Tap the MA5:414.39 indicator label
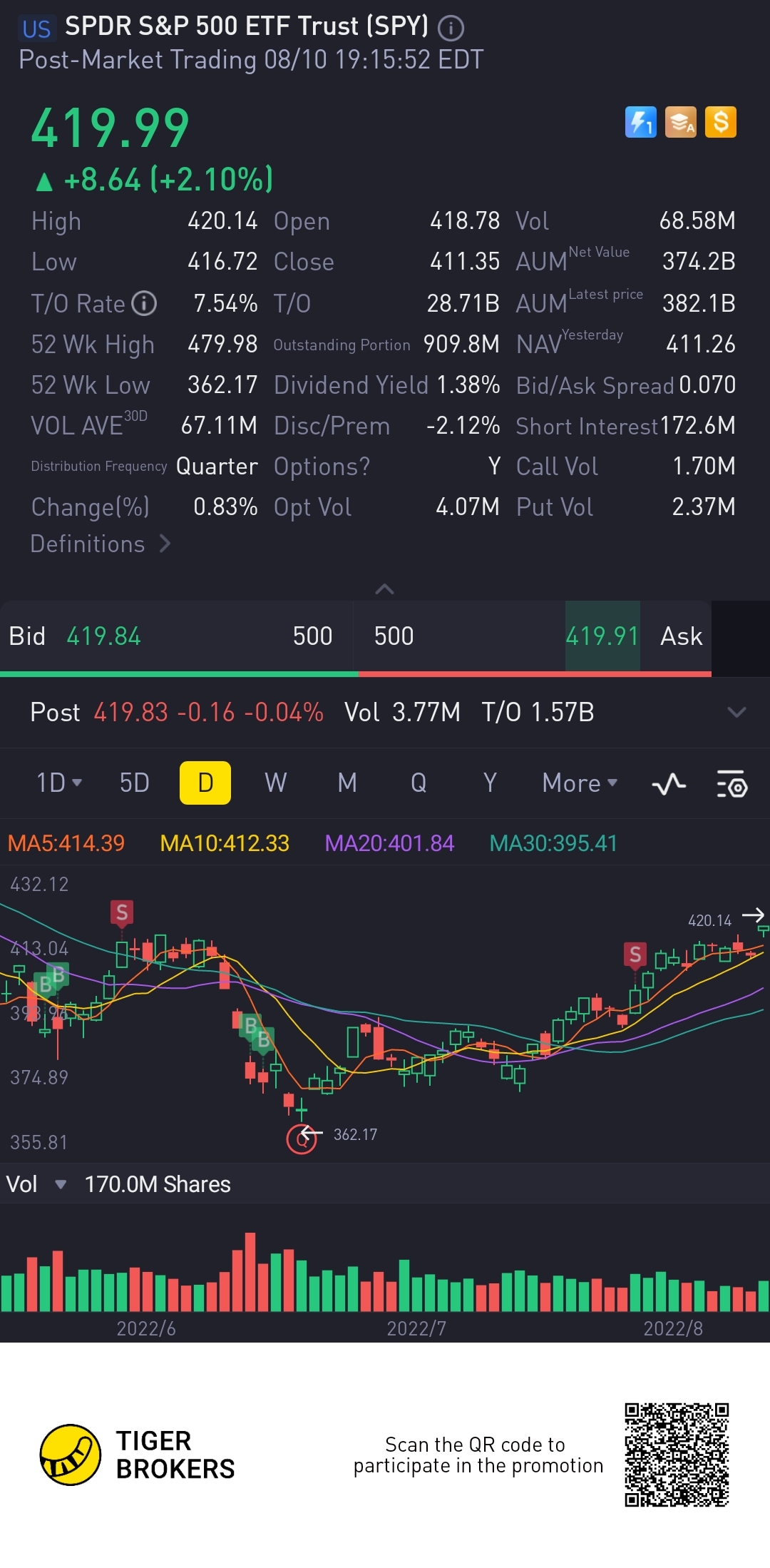The image size is (770, 1568). coord(66,843)
